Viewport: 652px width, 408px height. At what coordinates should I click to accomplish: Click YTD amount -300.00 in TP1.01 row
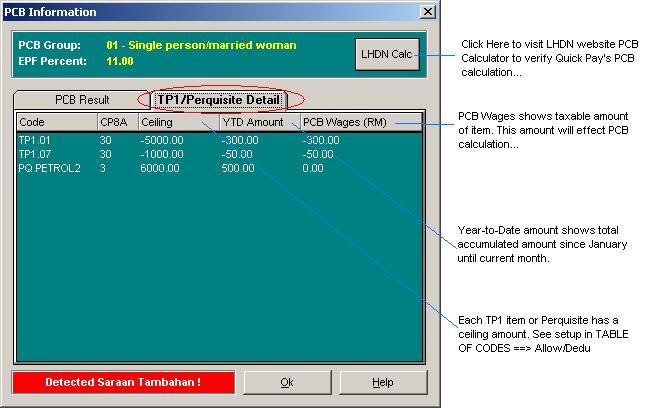pos(240,140)
